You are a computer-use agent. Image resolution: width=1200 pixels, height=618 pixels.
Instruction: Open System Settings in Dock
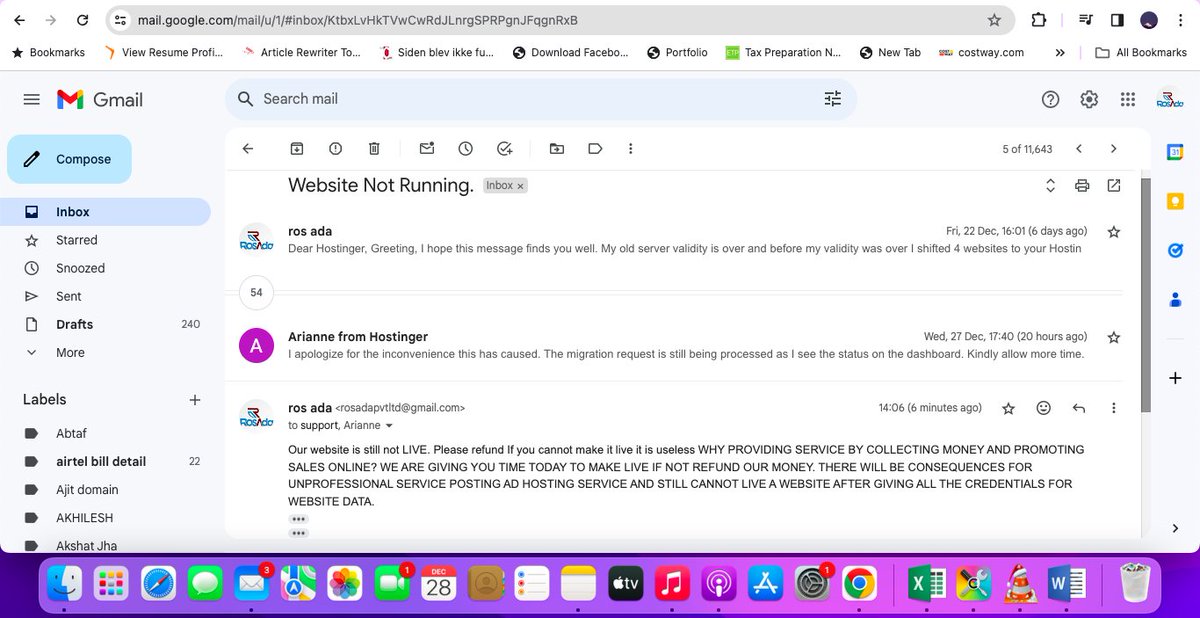[814, 583]
